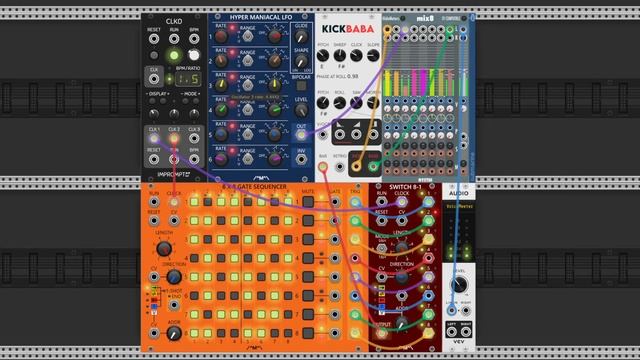Click the GLIDE knob on Hyper Maniacal LFO

(x=301, y=37)
